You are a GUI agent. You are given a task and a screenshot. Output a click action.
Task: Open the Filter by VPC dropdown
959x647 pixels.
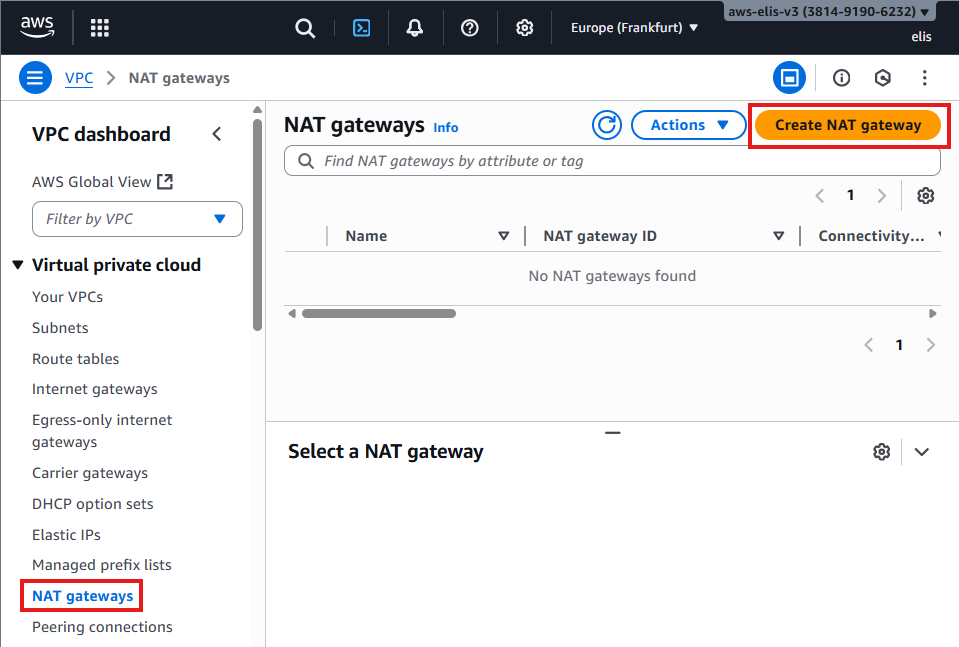[137, 219]
